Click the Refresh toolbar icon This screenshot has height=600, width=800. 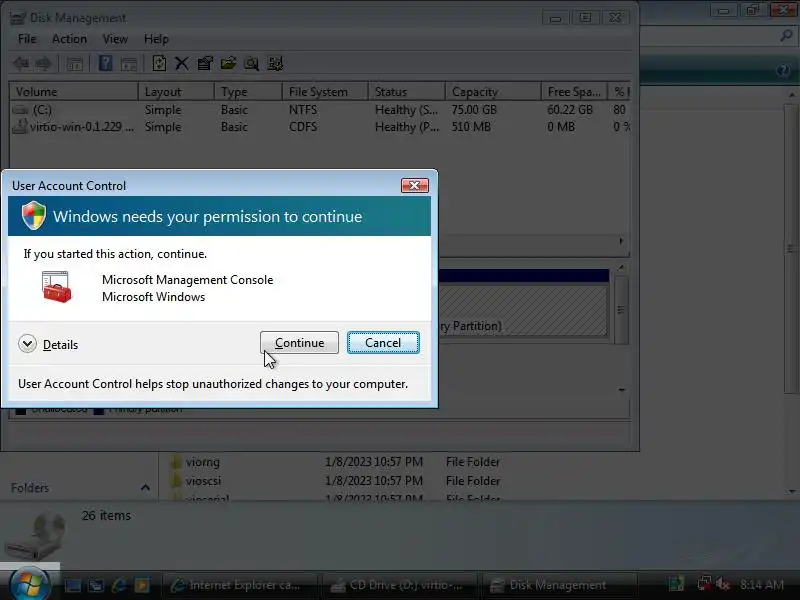pos(159,63)
